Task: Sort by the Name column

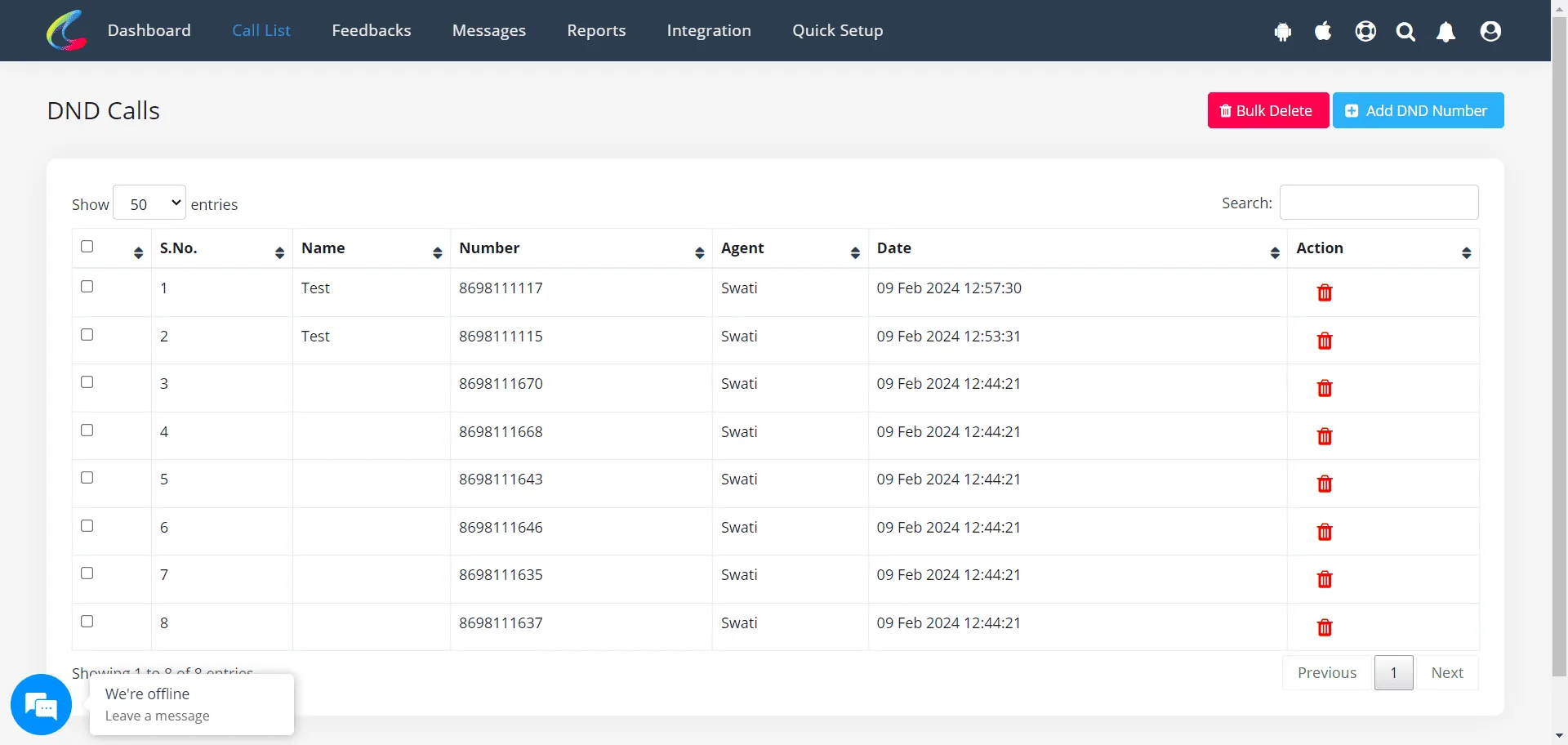Action: click(x=371, y=248)
